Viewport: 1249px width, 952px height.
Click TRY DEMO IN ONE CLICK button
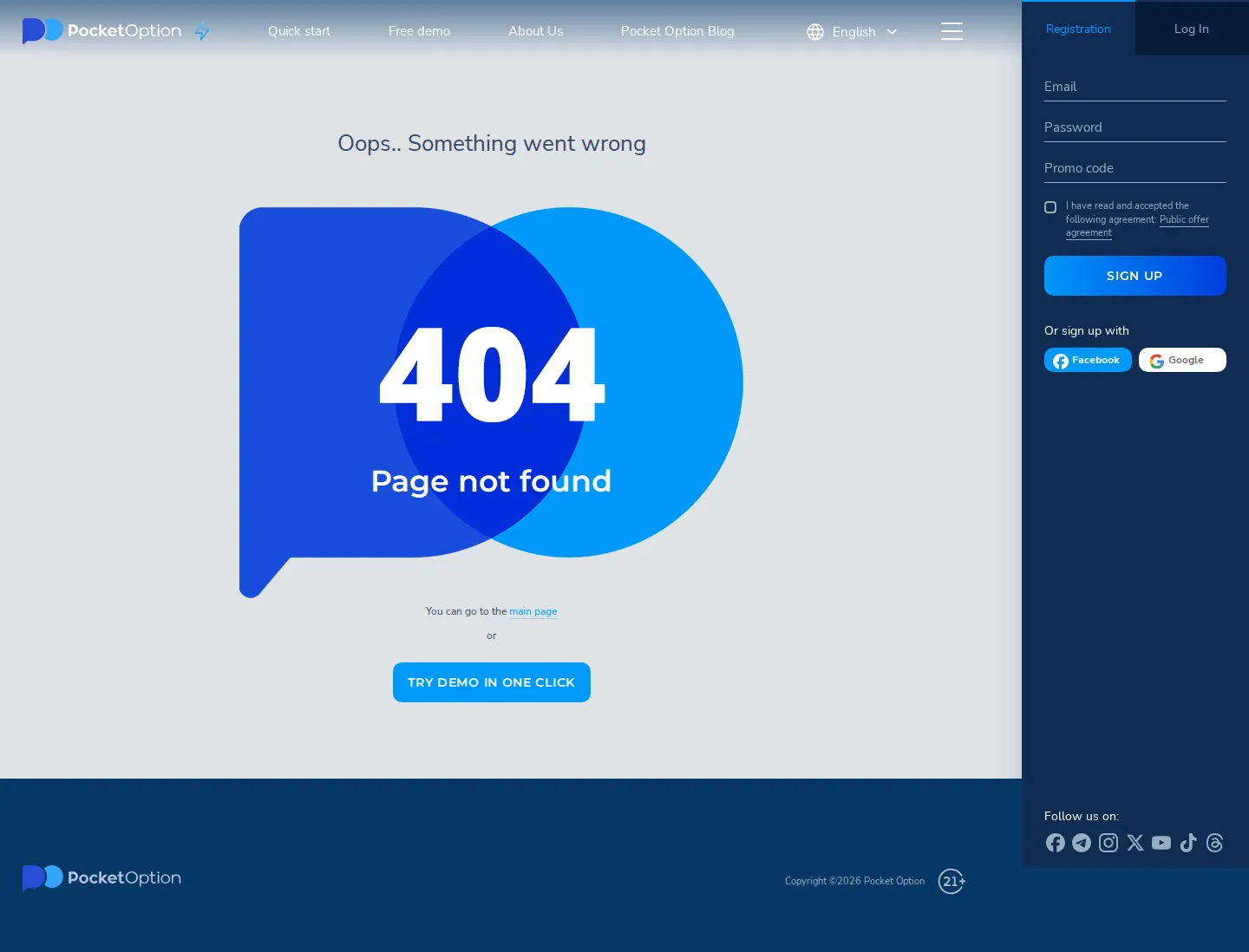492,682
